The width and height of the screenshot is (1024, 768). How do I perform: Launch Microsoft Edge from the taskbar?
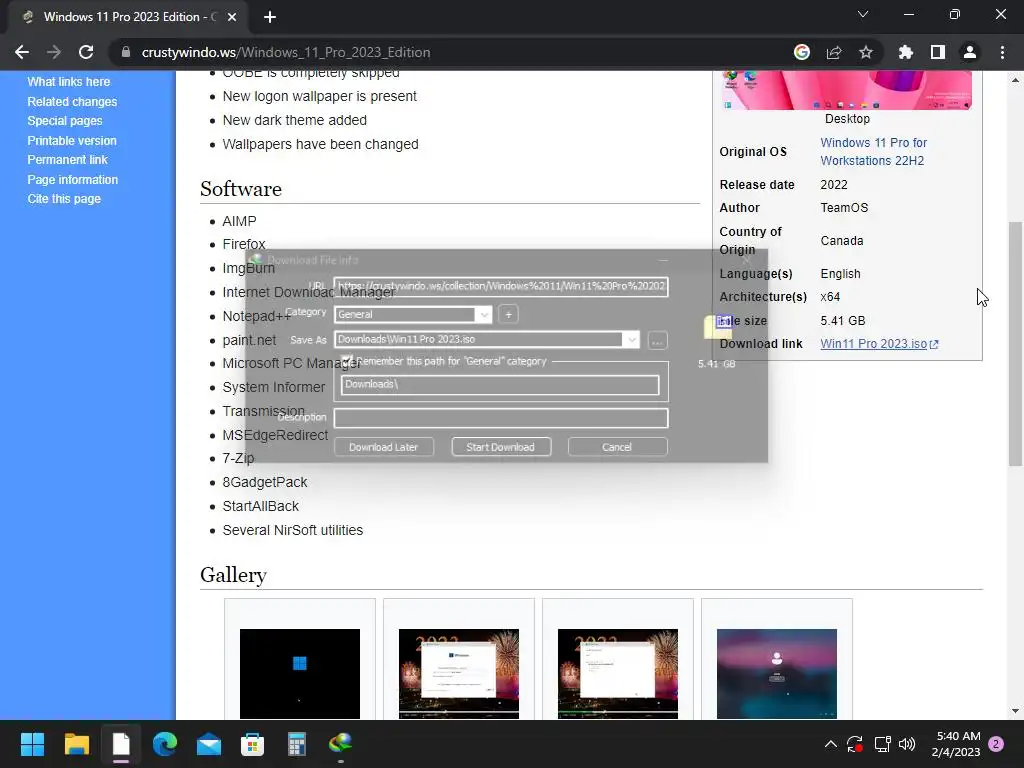coord(165,744)
